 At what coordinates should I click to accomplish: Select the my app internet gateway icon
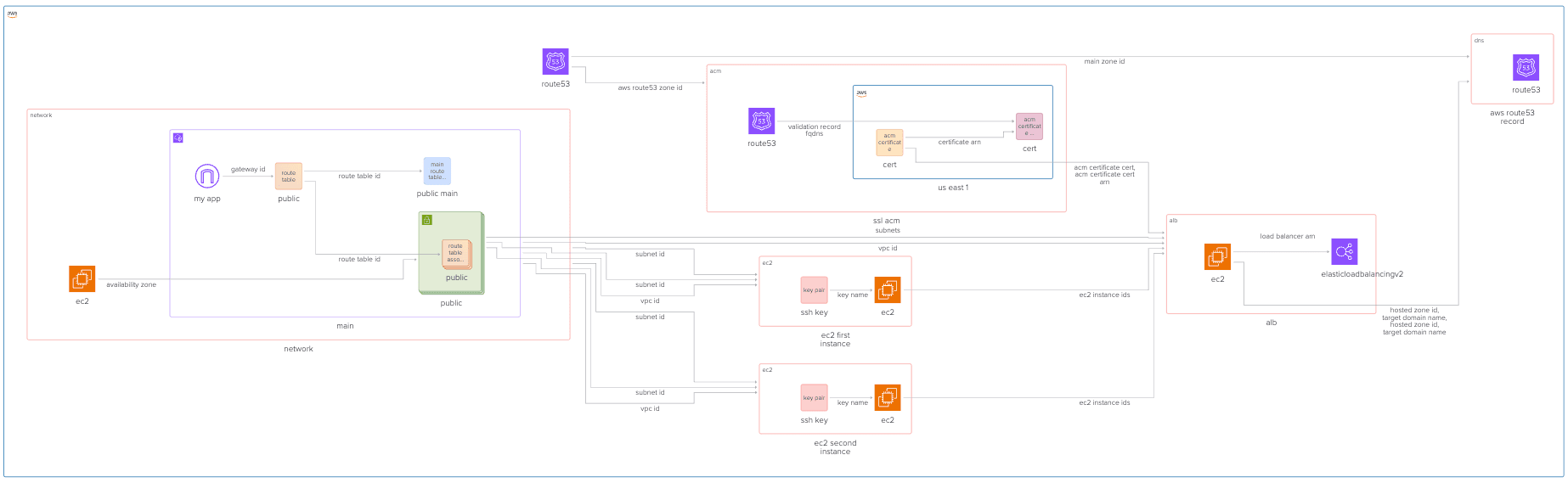[207, 177]
